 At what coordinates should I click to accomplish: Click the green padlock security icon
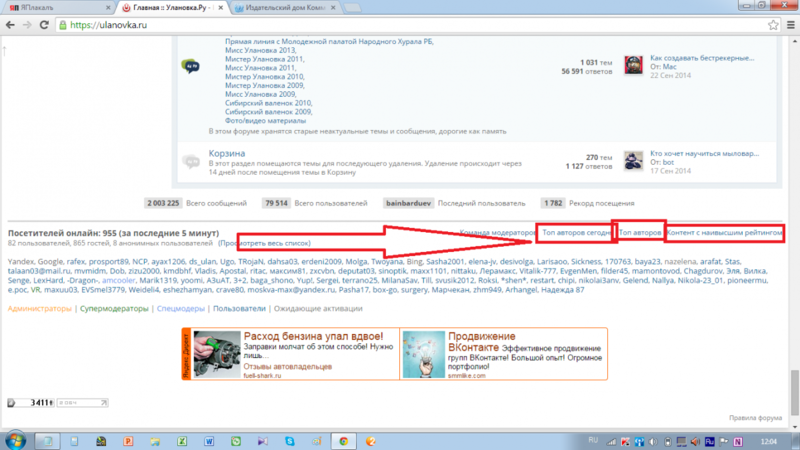click(63, 24)
